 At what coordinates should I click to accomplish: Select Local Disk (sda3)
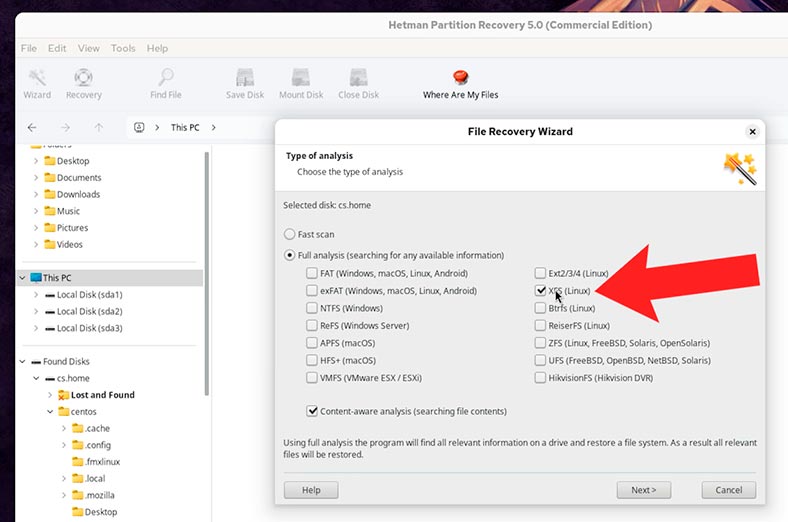(x=89, y=328)
